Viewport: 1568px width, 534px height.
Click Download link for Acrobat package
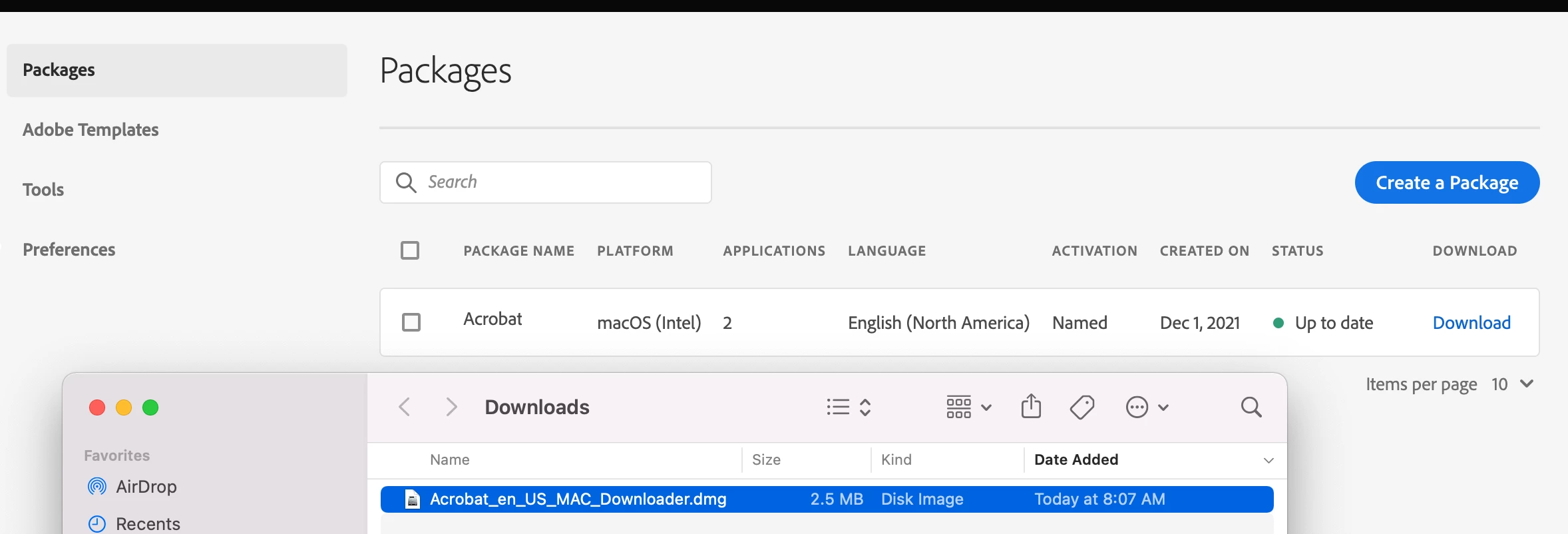tap(1471, 323)
